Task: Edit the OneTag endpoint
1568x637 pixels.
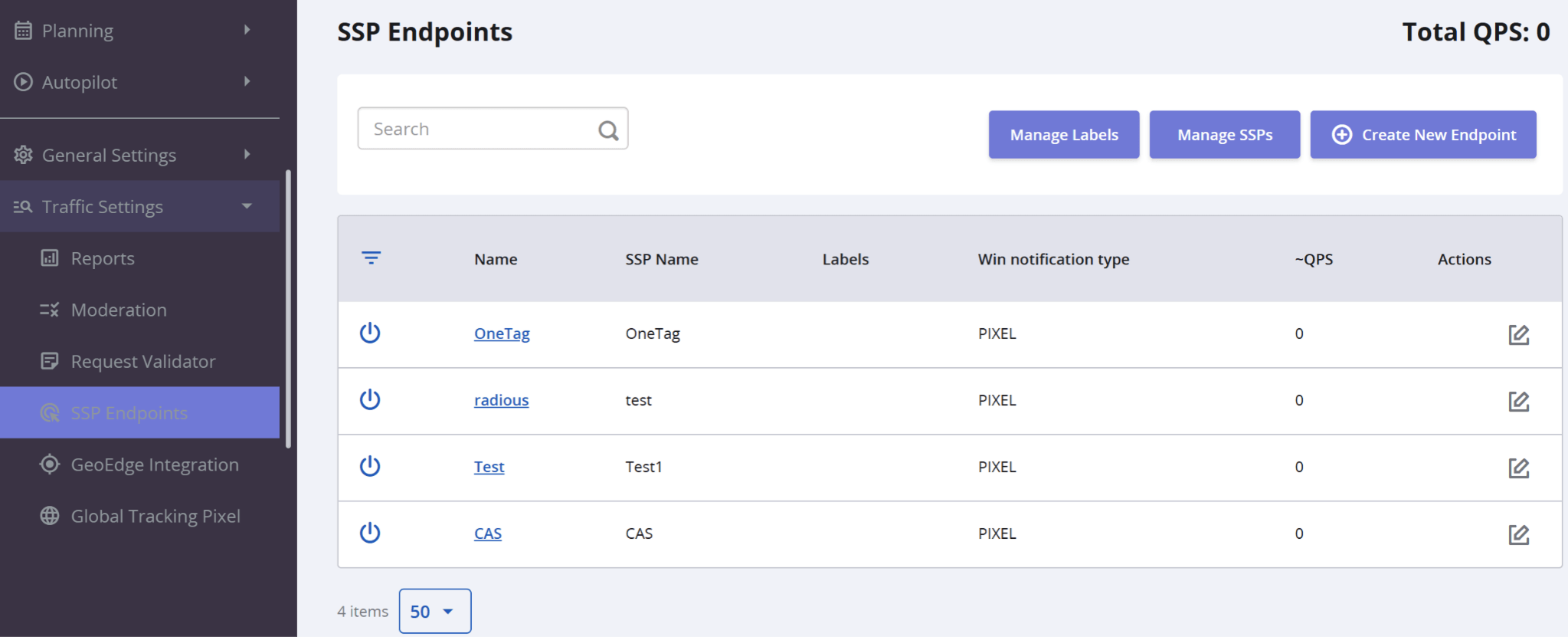Action: (x=1518, y=335)
